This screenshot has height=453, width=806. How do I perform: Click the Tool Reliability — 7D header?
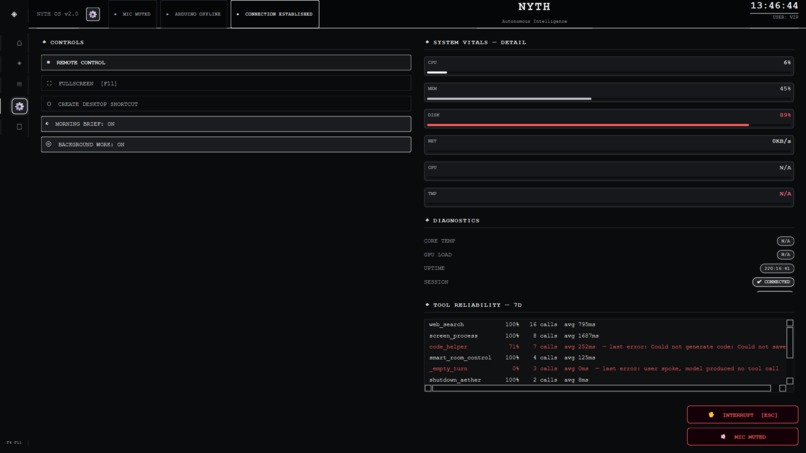[x=477, y=305]
